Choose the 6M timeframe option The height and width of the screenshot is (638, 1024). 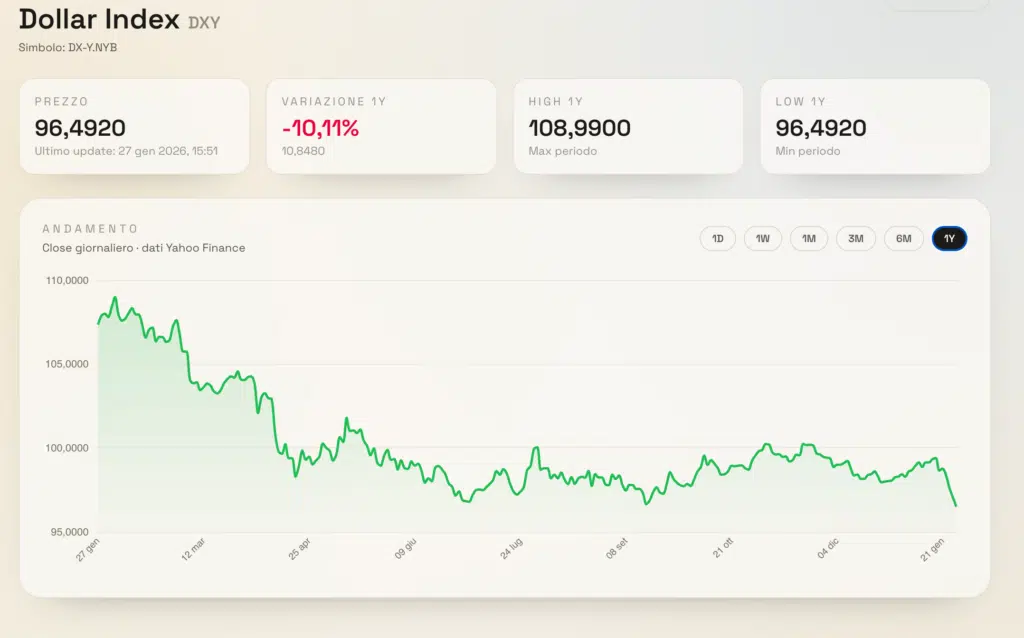pos(904,238)
